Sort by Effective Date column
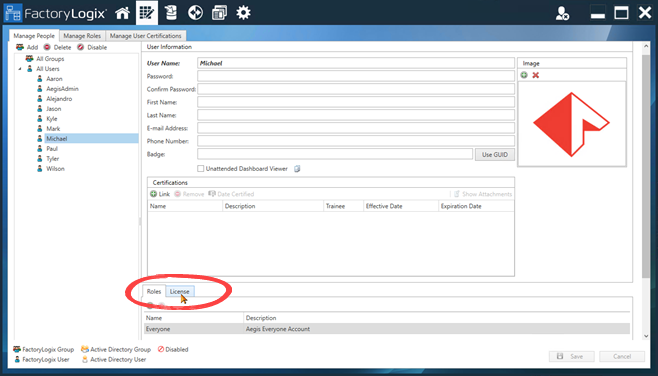Screen dimensions: 658x376 tap(401, 206)
